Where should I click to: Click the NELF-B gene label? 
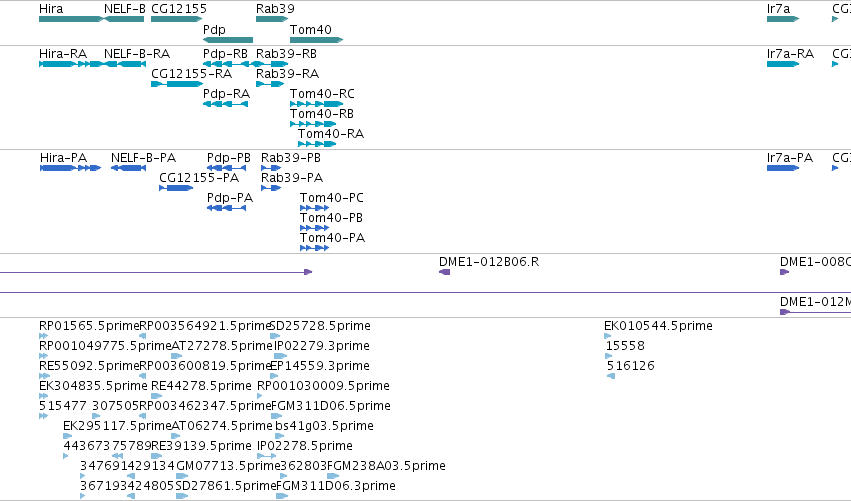click(125, 9)
